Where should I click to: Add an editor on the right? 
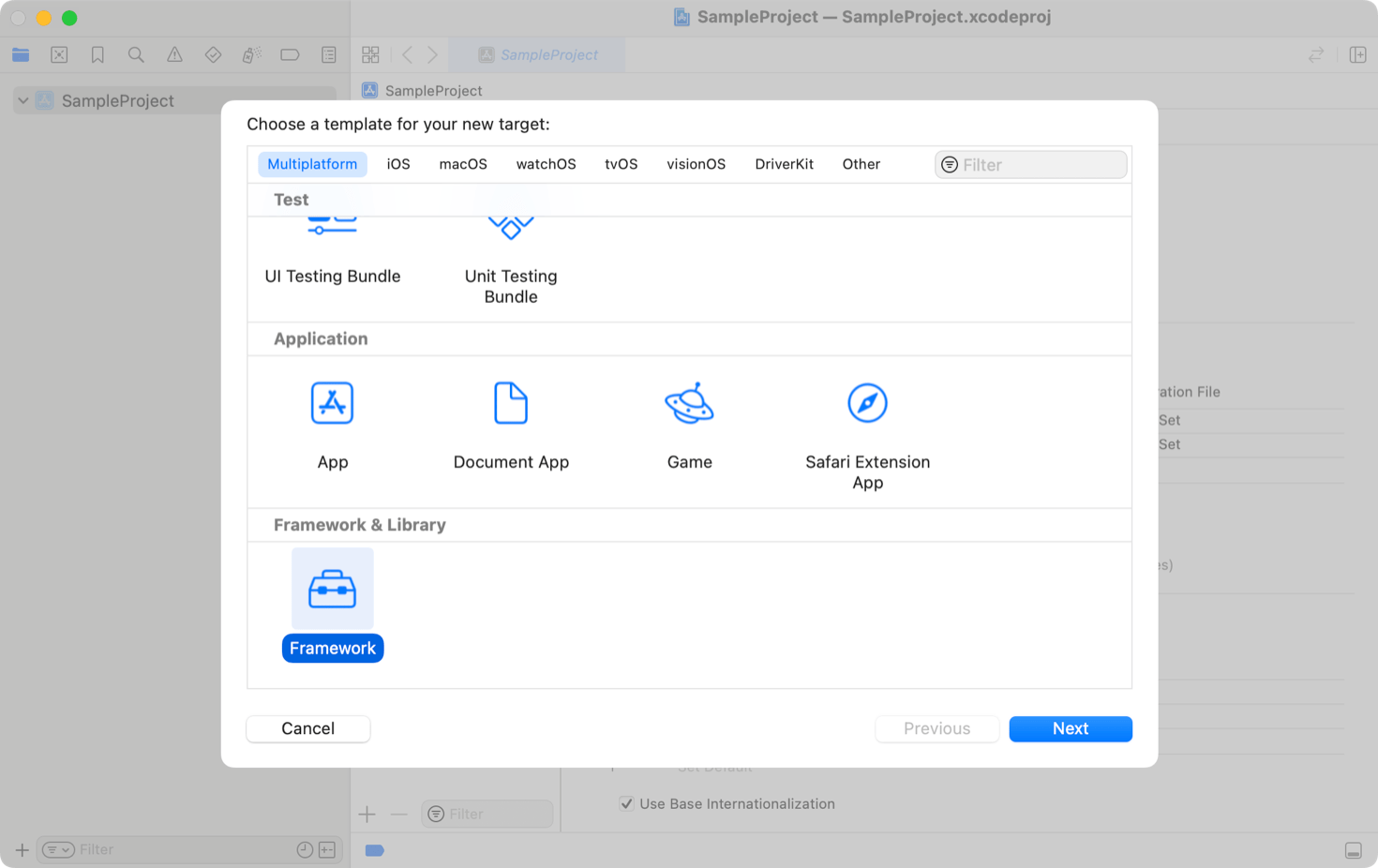pyautogui.click(x=1357, y=55)
